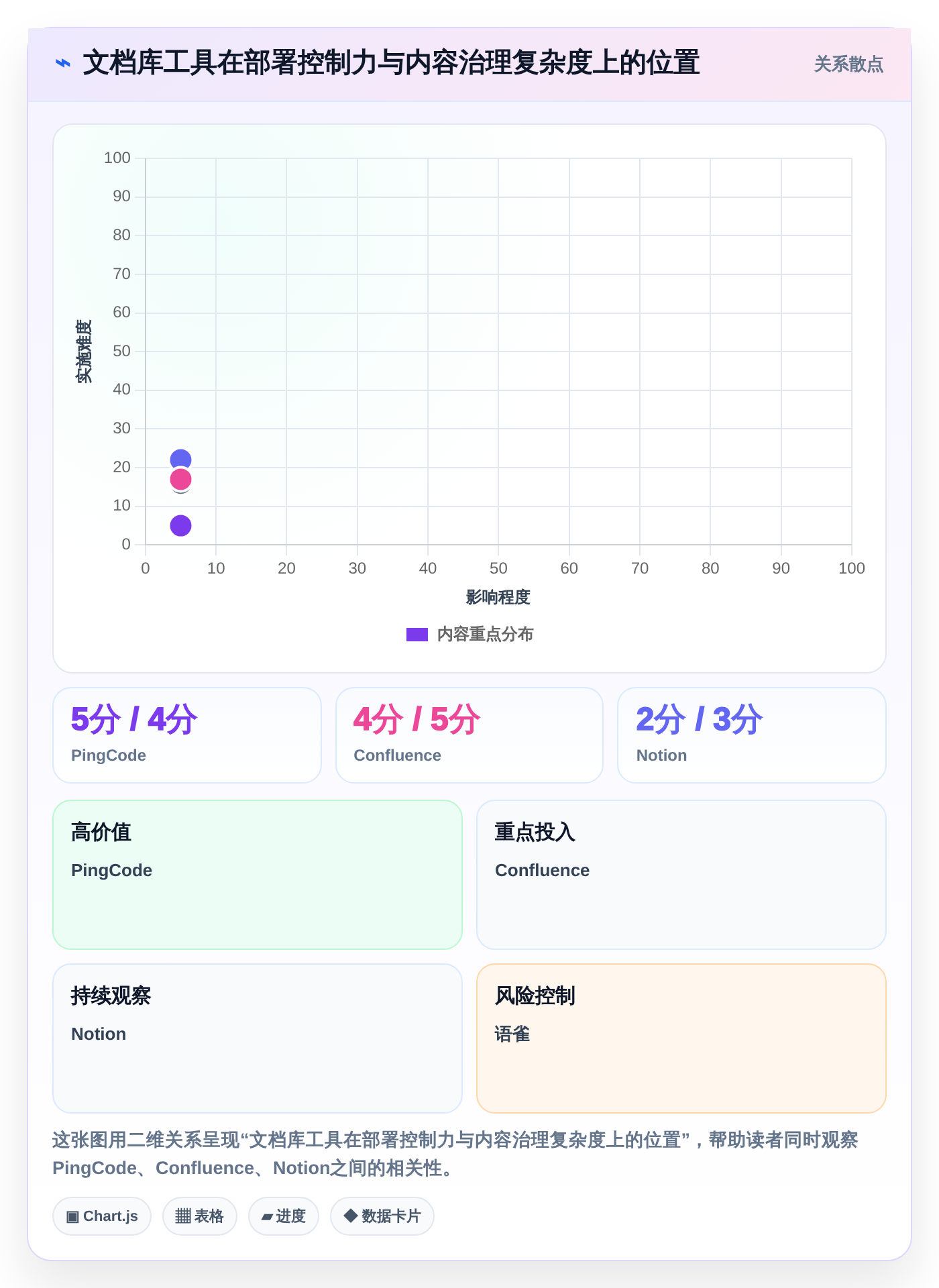Click the pink scatter point near 17
The width and height of the screenshot is (939, 1288).
point(180,479)
